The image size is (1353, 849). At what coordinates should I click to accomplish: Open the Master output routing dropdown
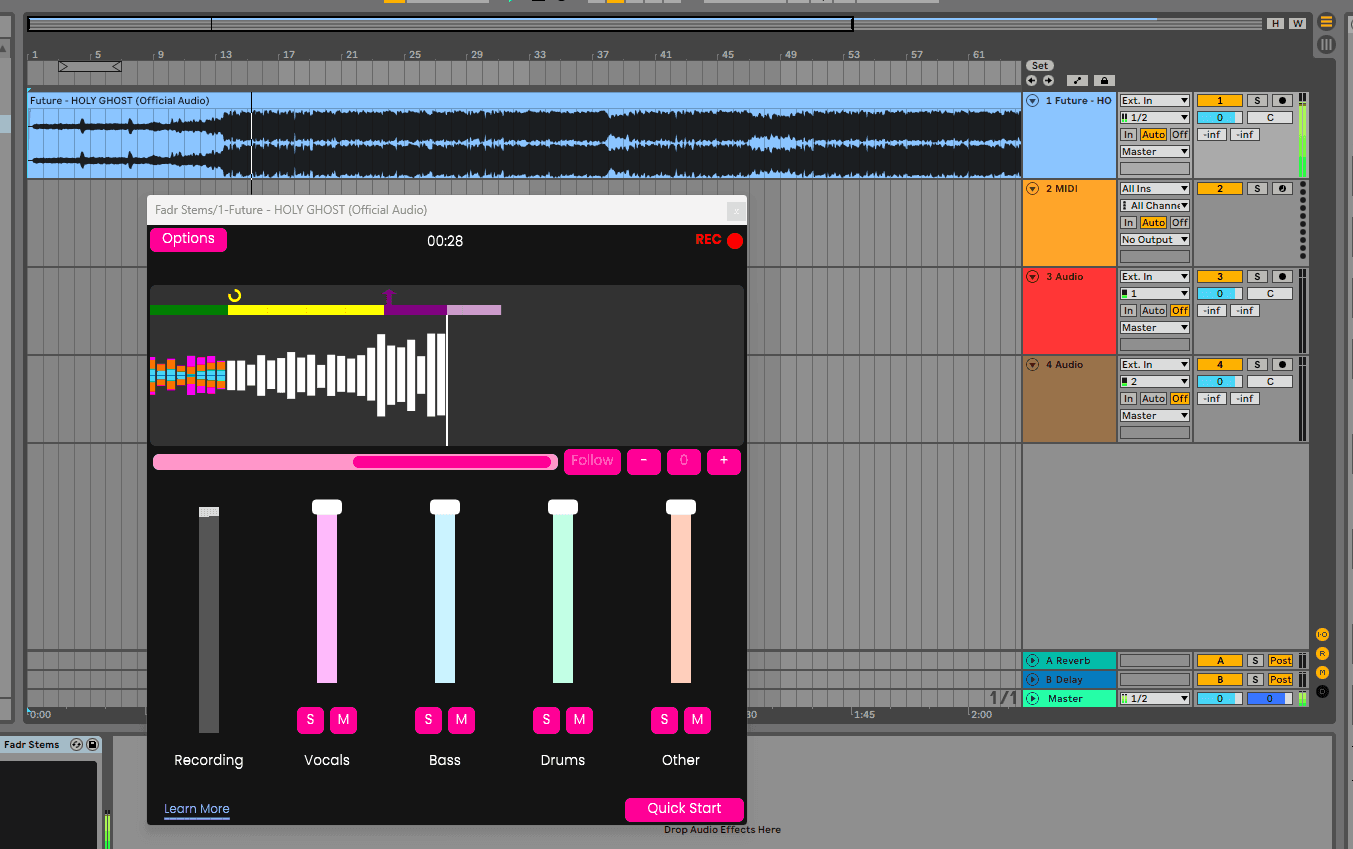tap(1154, 151)
